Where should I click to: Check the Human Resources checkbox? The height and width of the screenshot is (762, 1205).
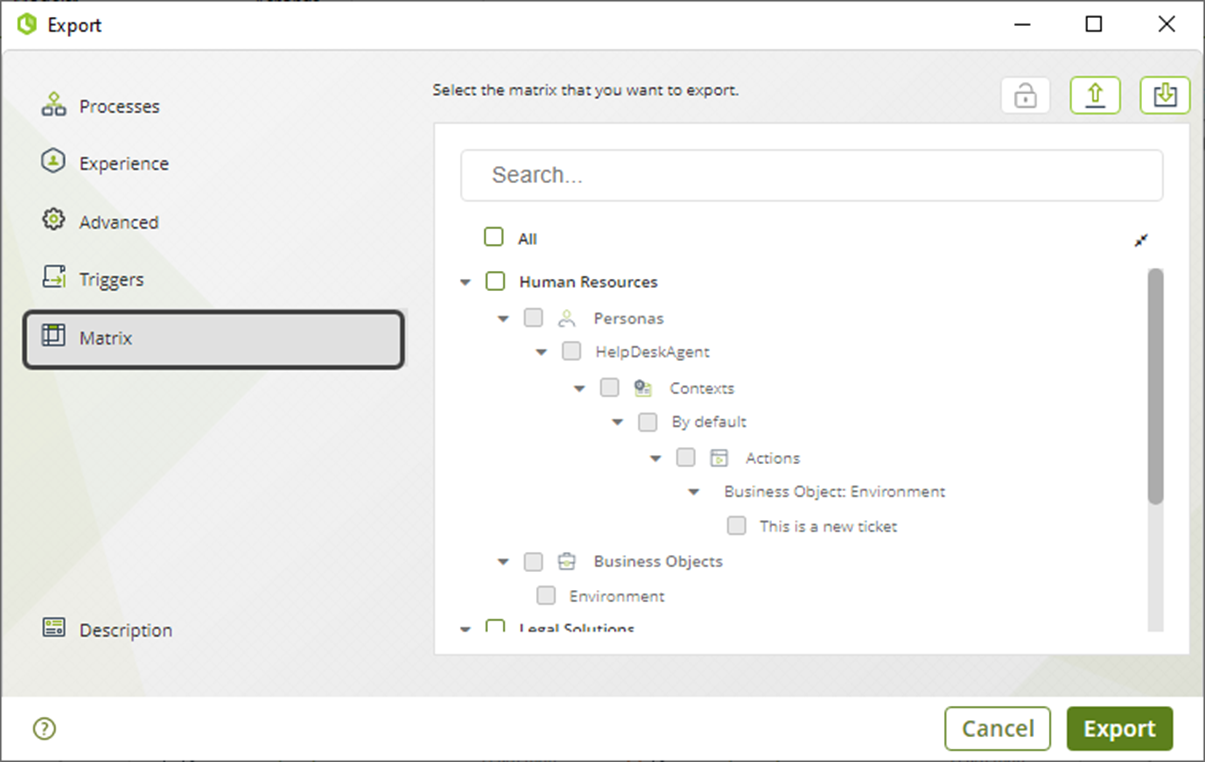(495, 282)
